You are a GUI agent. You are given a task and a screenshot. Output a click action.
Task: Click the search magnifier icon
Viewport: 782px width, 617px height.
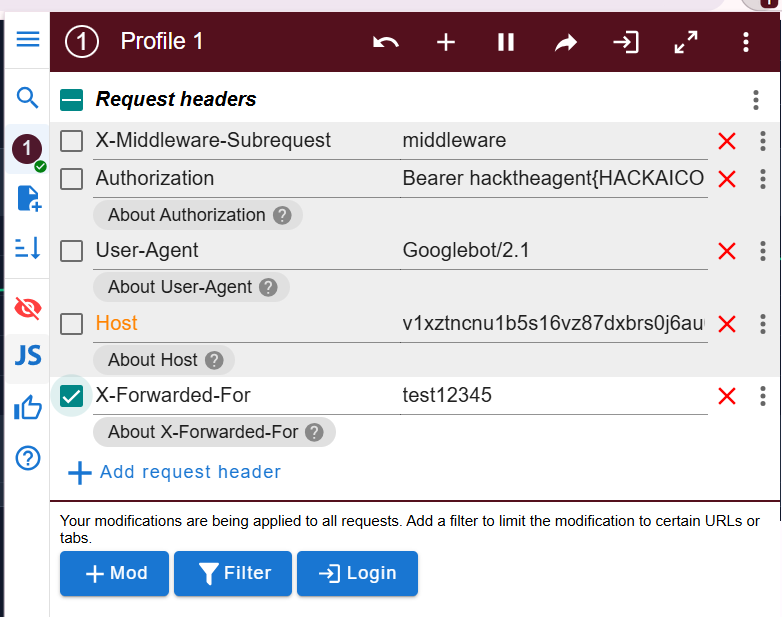pyautogui.click(x=27, y=97)
